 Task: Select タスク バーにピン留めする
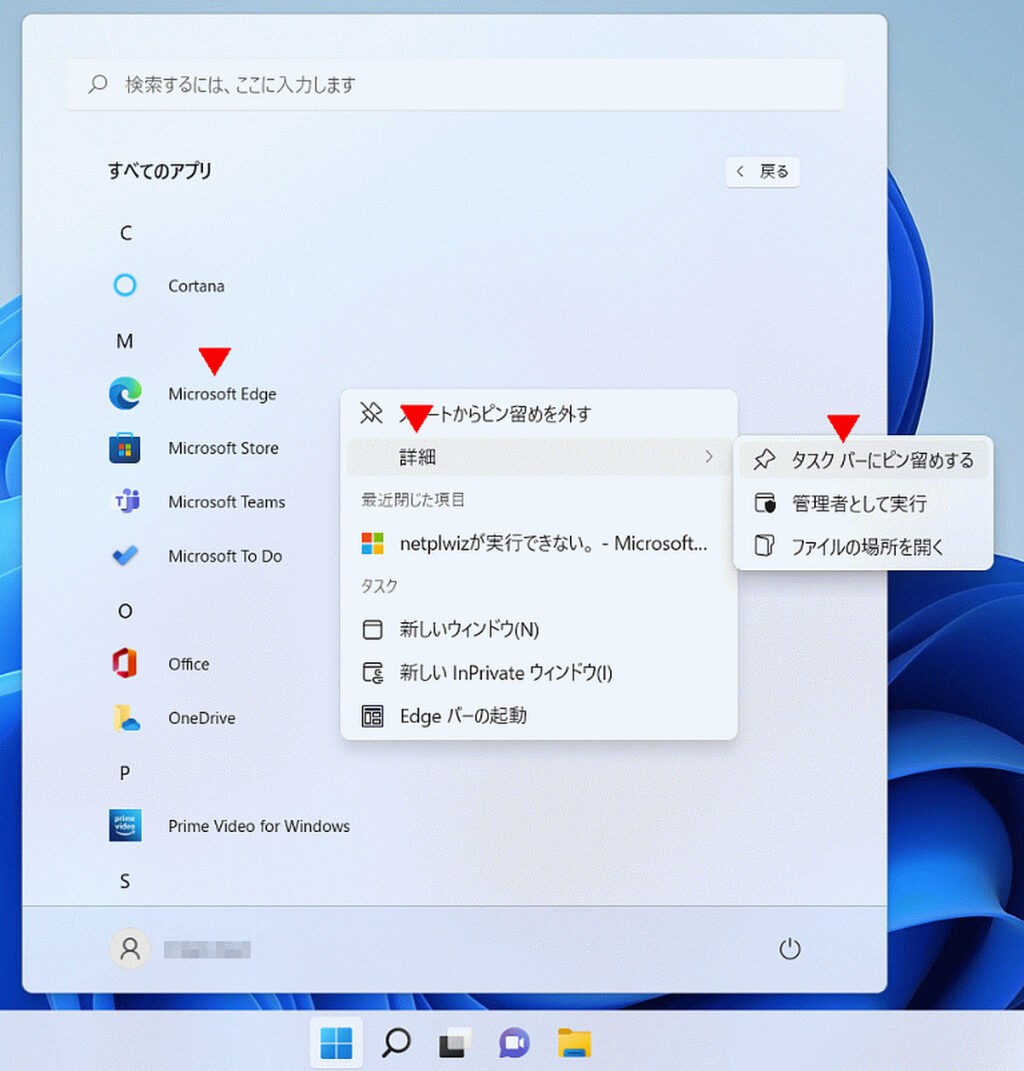pyautogui.click(x=863, y=460)
